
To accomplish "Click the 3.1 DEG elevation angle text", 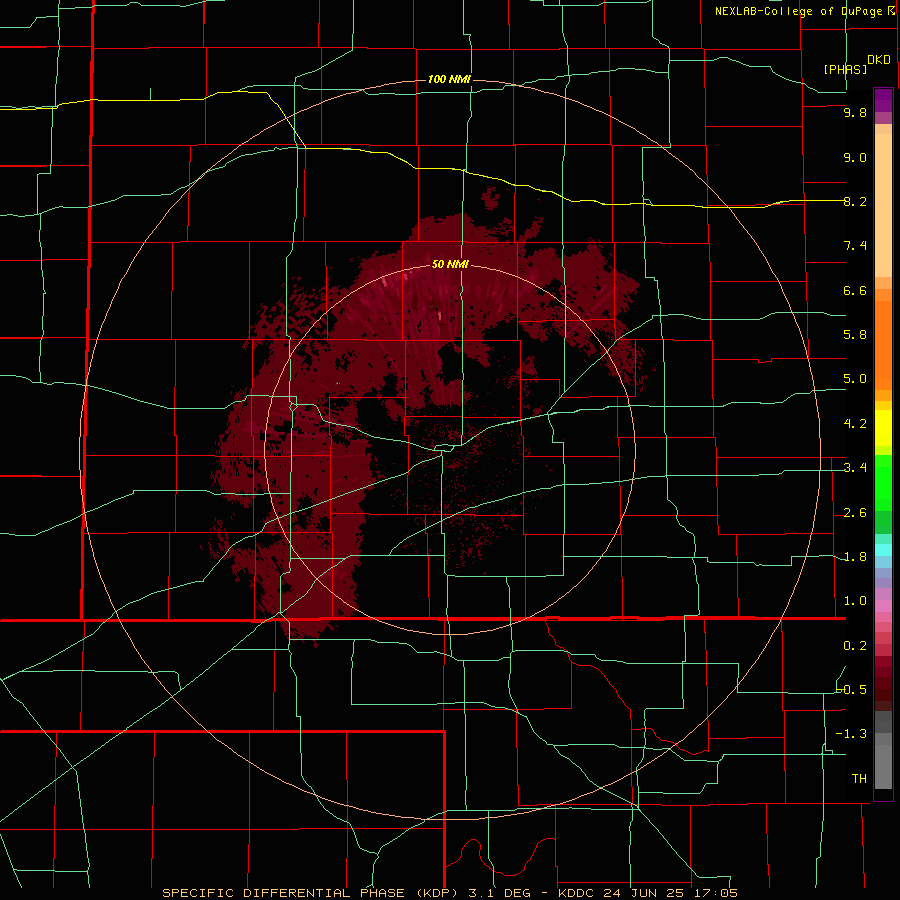I will pos(498,893).
